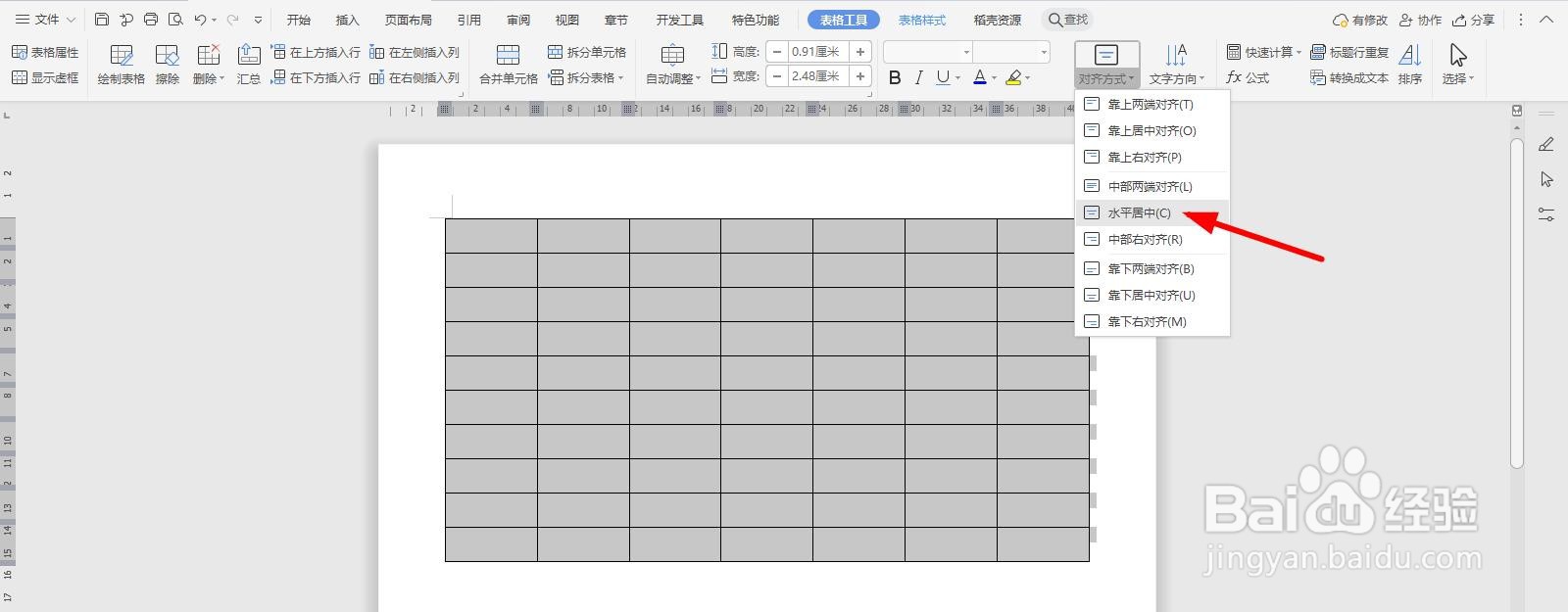1568x612 pixels.
Task: Click the 有修改 unsaved changes button
Action: coord(1360,20)
